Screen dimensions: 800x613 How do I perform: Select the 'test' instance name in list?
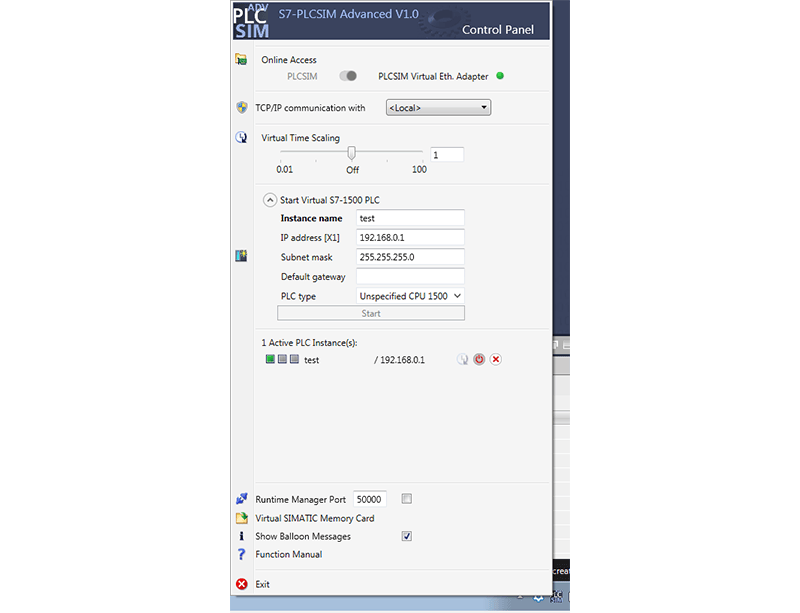(x=311, y=360)
